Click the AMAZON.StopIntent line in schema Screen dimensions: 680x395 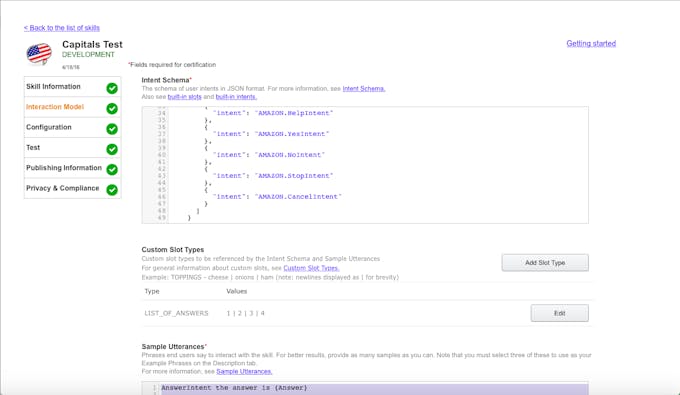[273, 176]
